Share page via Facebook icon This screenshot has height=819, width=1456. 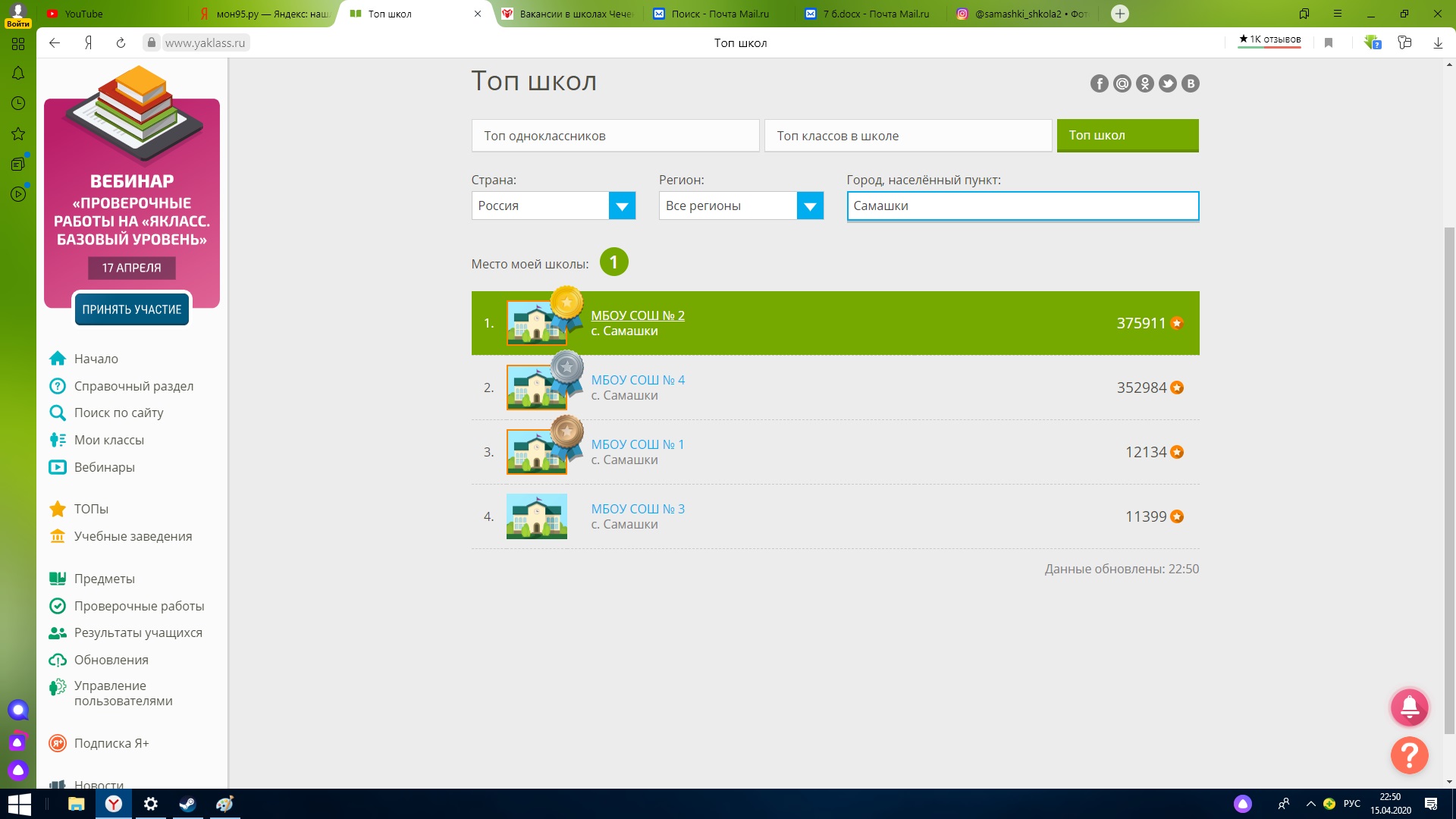[1099, 84]
